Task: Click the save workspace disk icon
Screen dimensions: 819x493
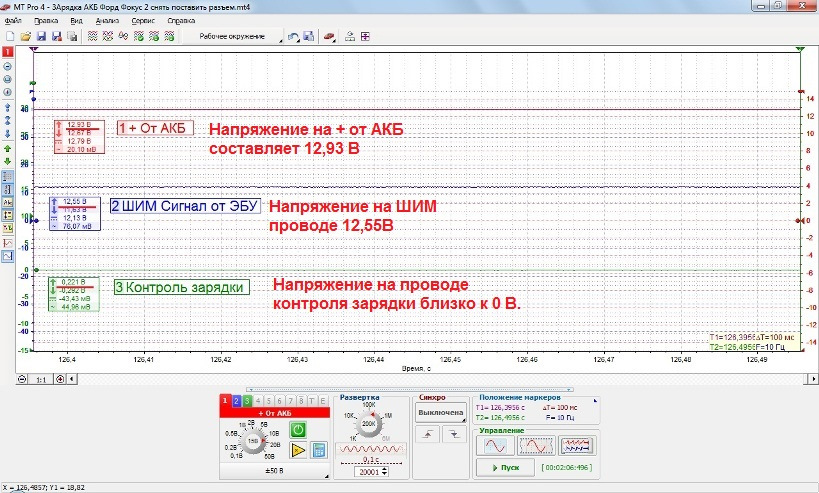Action: 309,36
